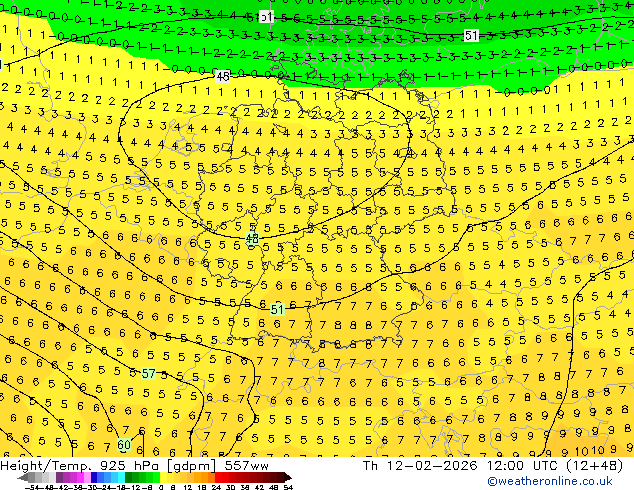Screen dimensions: 634x490
Task: Pick the dark blue swatch in the legend
Action: coord(94,478)
